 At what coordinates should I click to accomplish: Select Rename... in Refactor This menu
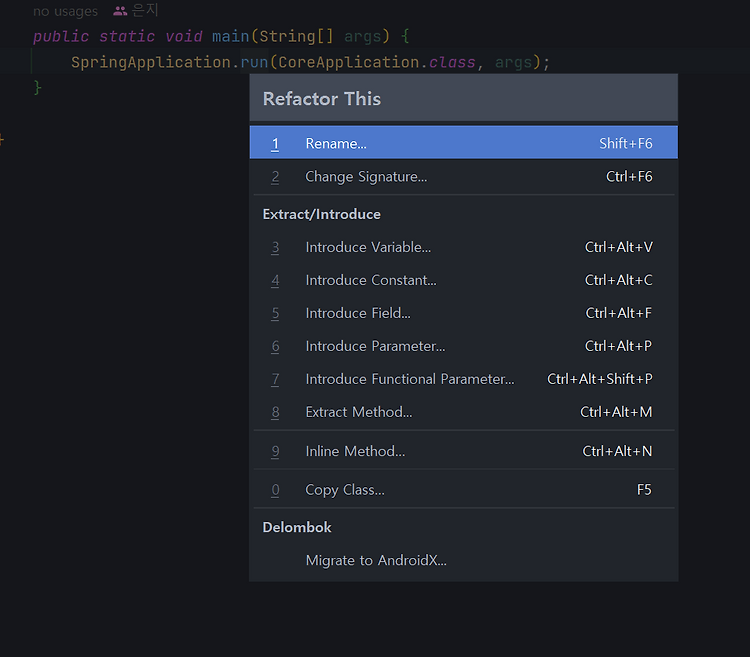(x=463, y=142)
